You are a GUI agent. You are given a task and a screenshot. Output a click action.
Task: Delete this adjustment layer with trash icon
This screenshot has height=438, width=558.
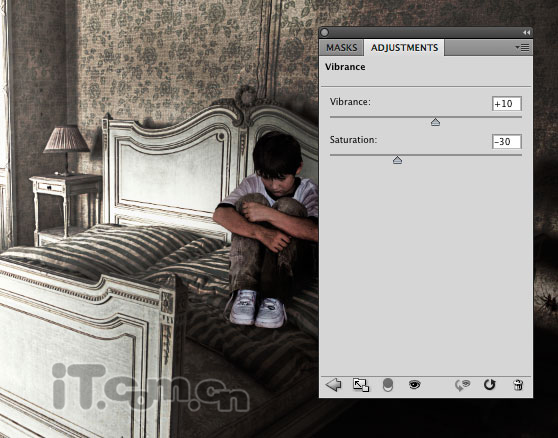(x=518, y=385)
